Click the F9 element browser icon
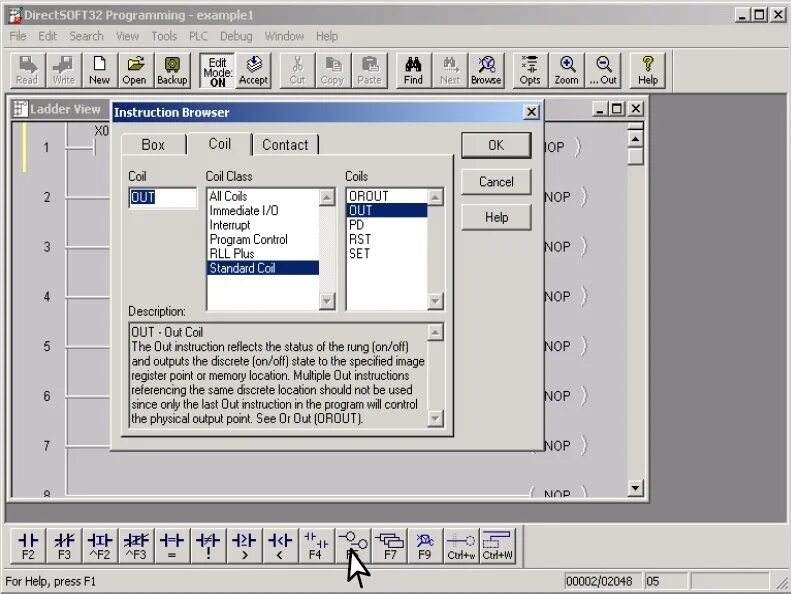This screenshot has width=792, height=594. 425,546
